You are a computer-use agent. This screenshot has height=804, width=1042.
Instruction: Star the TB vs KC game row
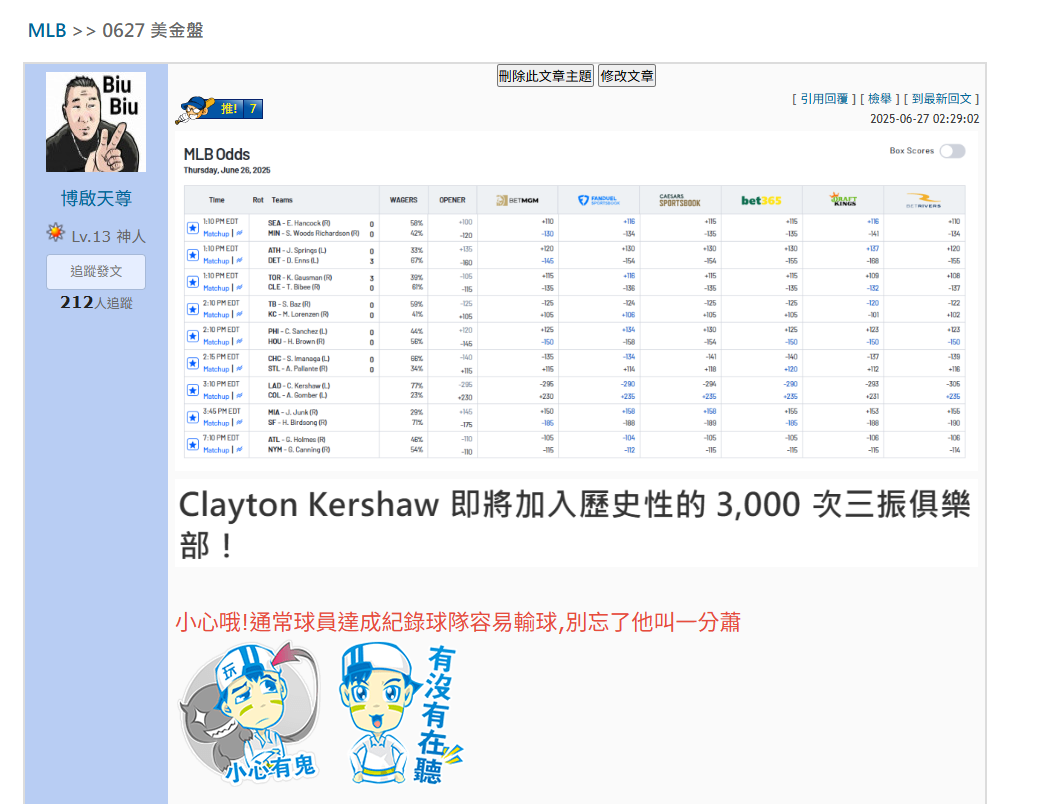click(193, 309)
